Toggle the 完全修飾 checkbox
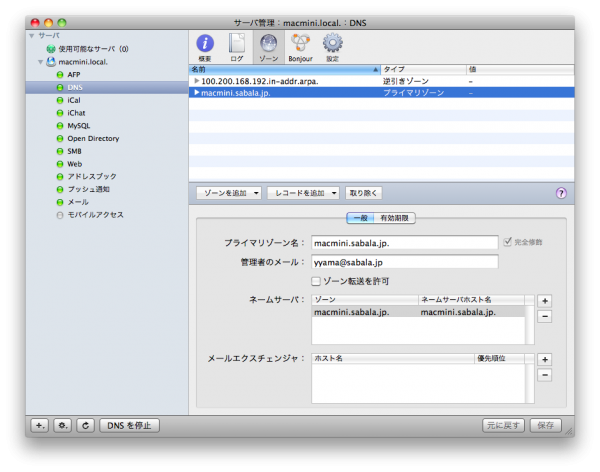Viewport: 600px width, 472px height. click(507, 242)
